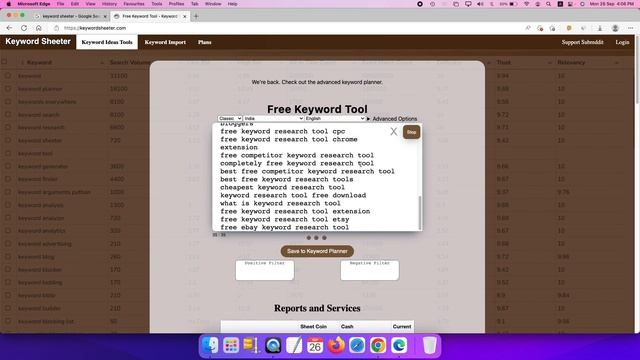Open Wi-Fi status icon in menu bar
Image resolution: width=640 pixels, height=360 pixels.
click(527, 4)
